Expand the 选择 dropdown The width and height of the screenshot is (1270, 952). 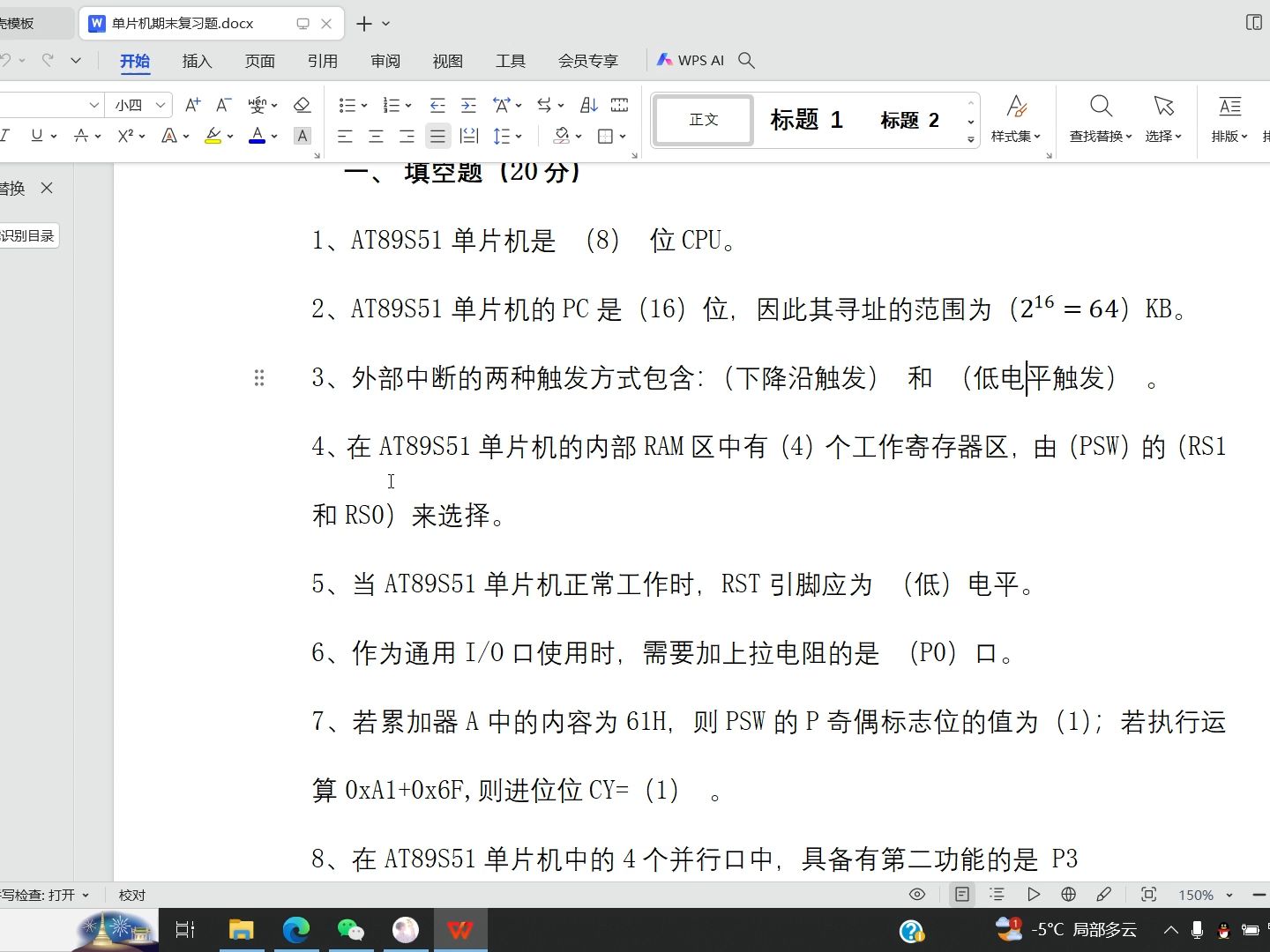1164,136
